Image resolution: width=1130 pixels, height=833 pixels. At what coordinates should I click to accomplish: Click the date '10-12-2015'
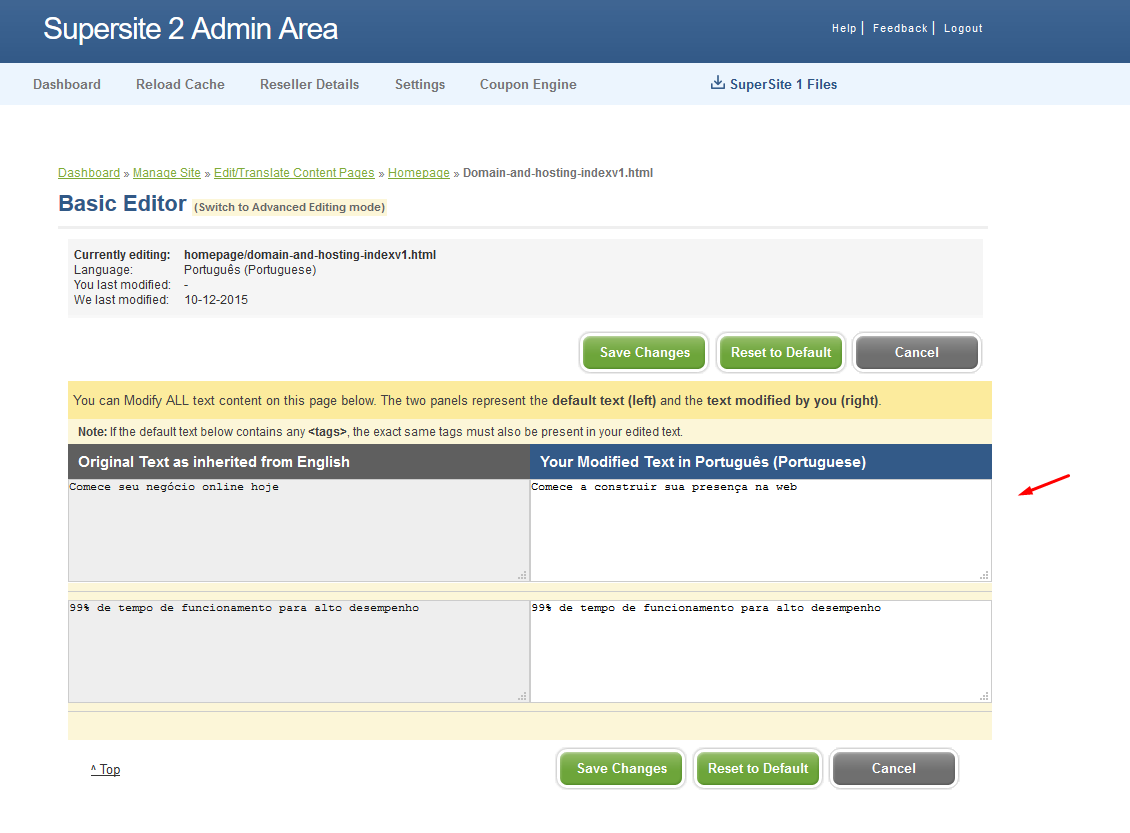(215, 300)
